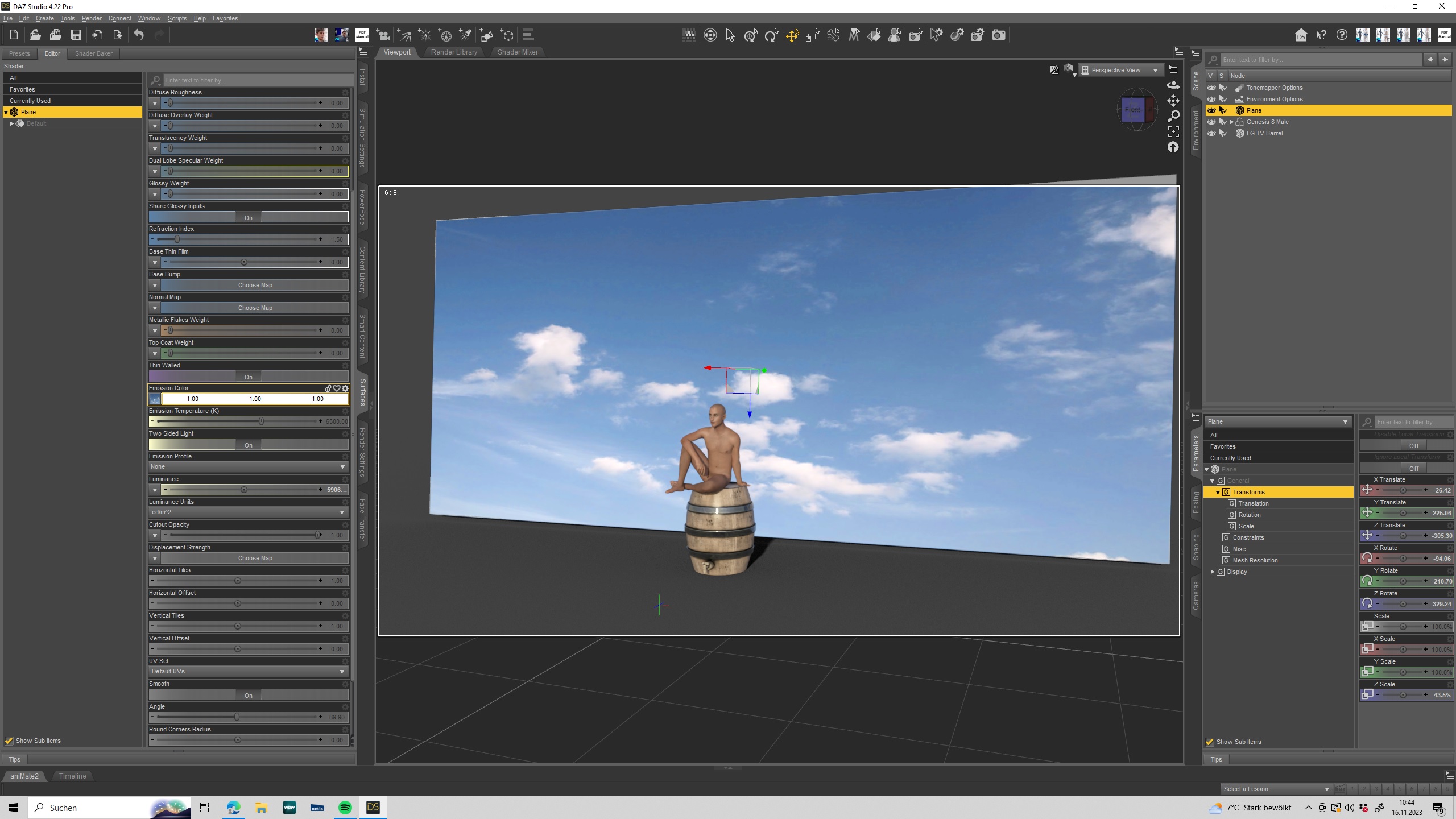Select the Scale tool icon
Screen dimensions: 1456x819
[812, 35]
